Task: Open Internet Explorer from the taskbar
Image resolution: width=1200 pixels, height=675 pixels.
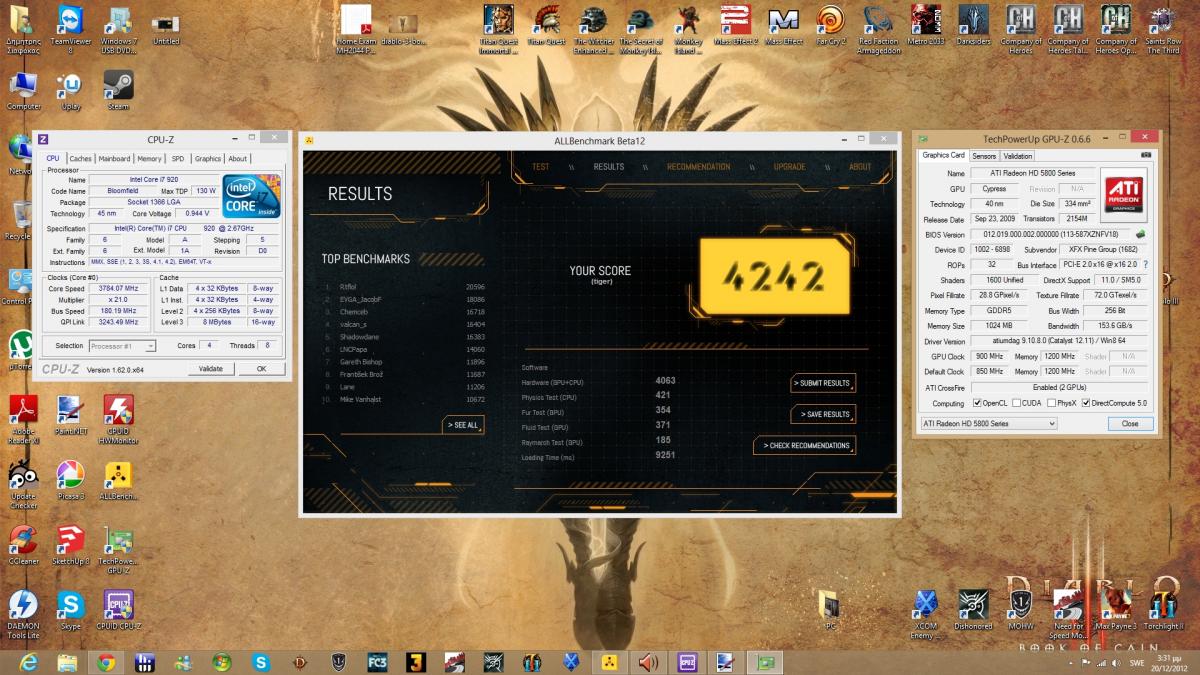Action: (27, 661)
